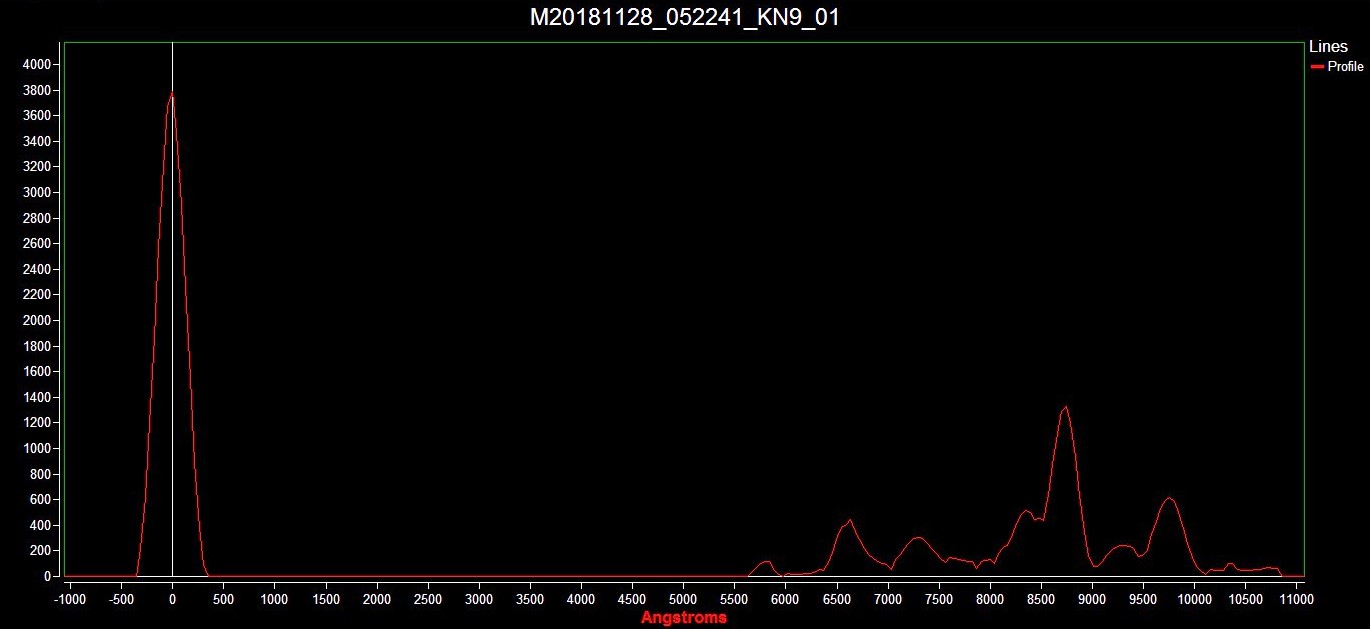The width and height of the screenshot is (1370, 629).
Task: Click the 2000 y-axis tick label
Action: tap(35, 320)
